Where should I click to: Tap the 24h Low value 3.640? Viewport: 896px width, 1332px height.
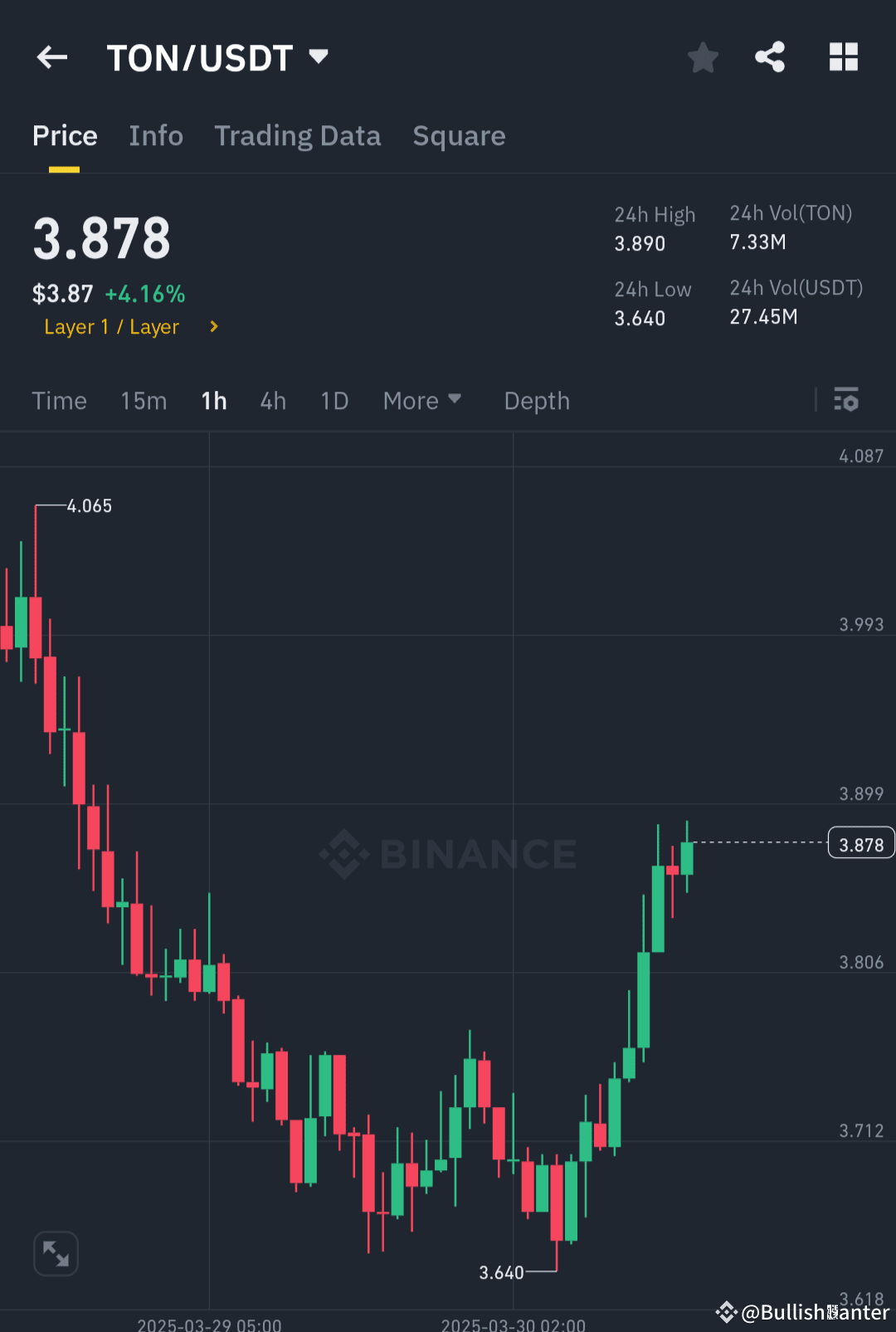pos(639,318)
